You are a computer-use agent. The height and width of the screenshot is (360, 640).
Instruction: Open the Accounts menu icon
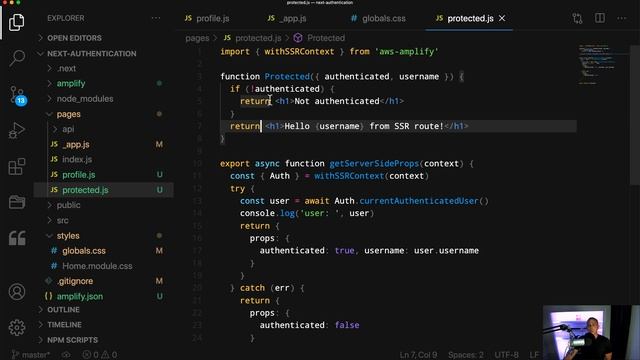(x=16, y=292)
